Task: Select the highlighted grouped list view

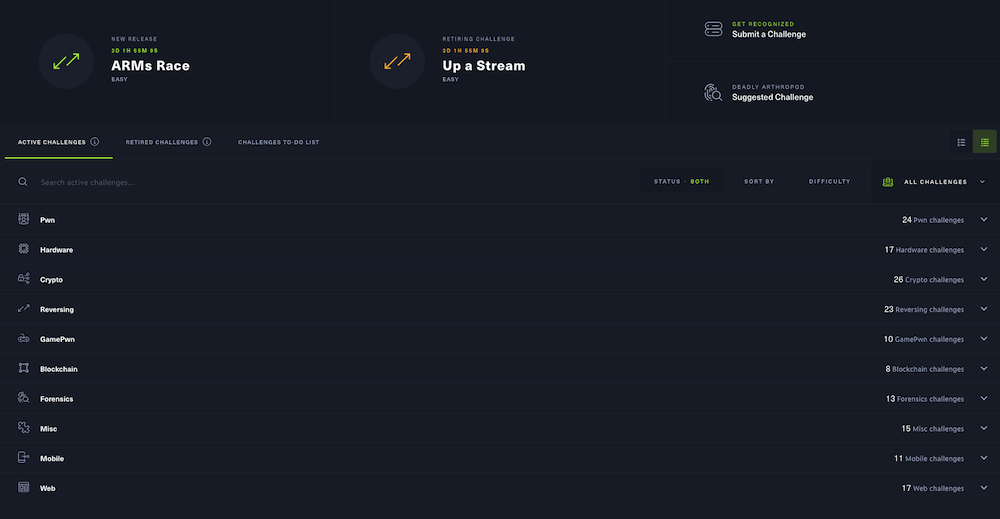Action: (x=985, y=142)
